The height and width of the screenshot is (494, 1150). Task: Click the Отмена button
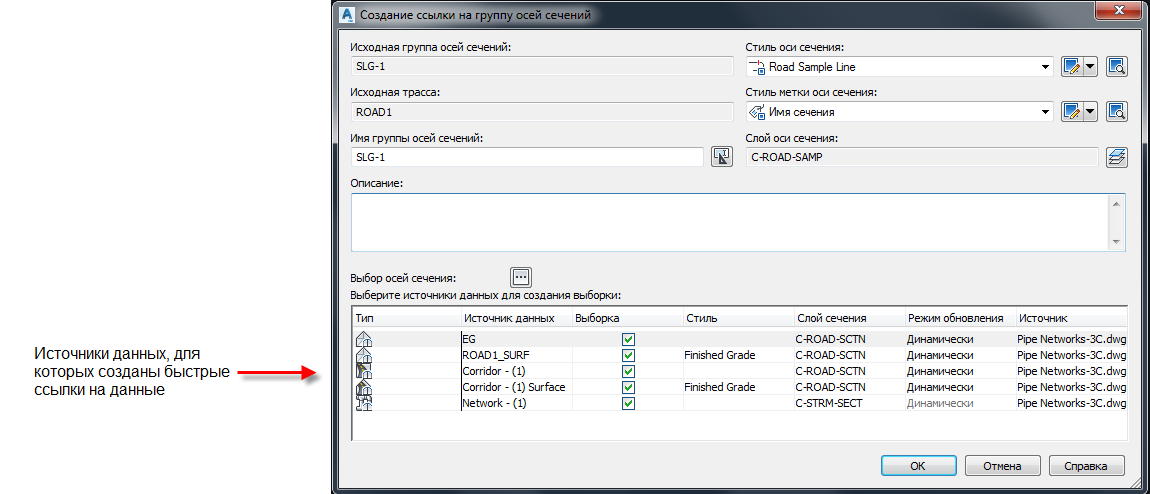1002,466
